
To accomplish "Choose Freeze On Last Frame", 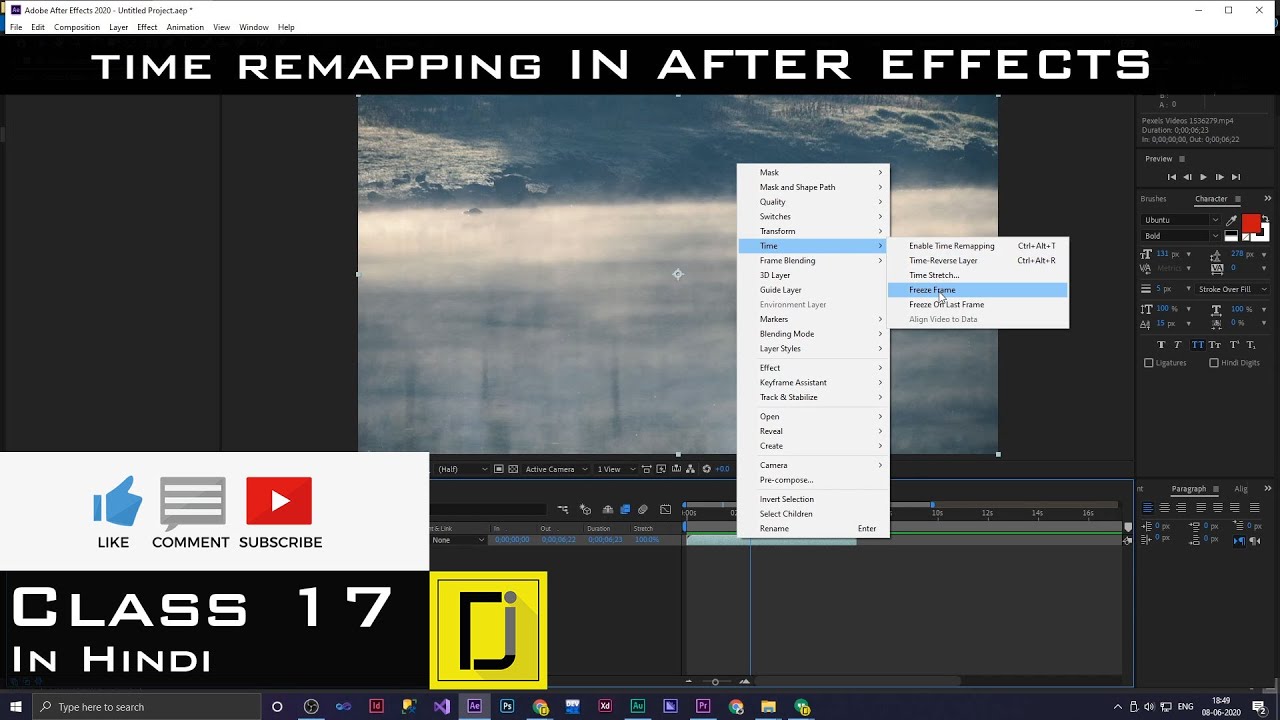I will click(978, 305).
